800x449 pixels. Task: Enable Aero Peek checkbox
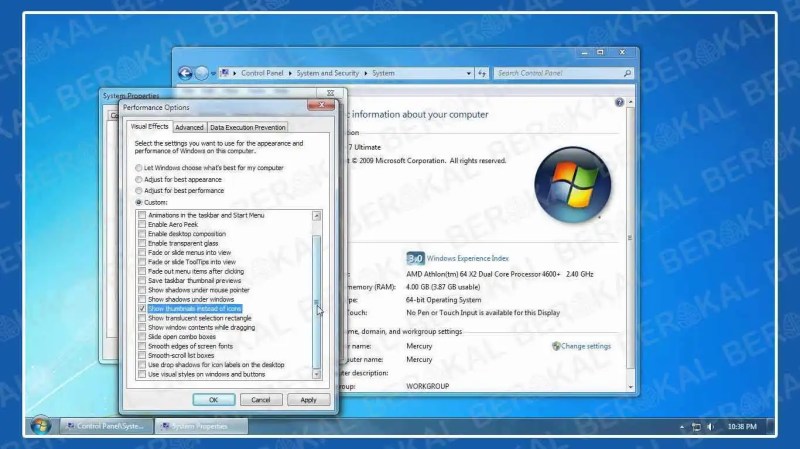(x=142, y=224)
